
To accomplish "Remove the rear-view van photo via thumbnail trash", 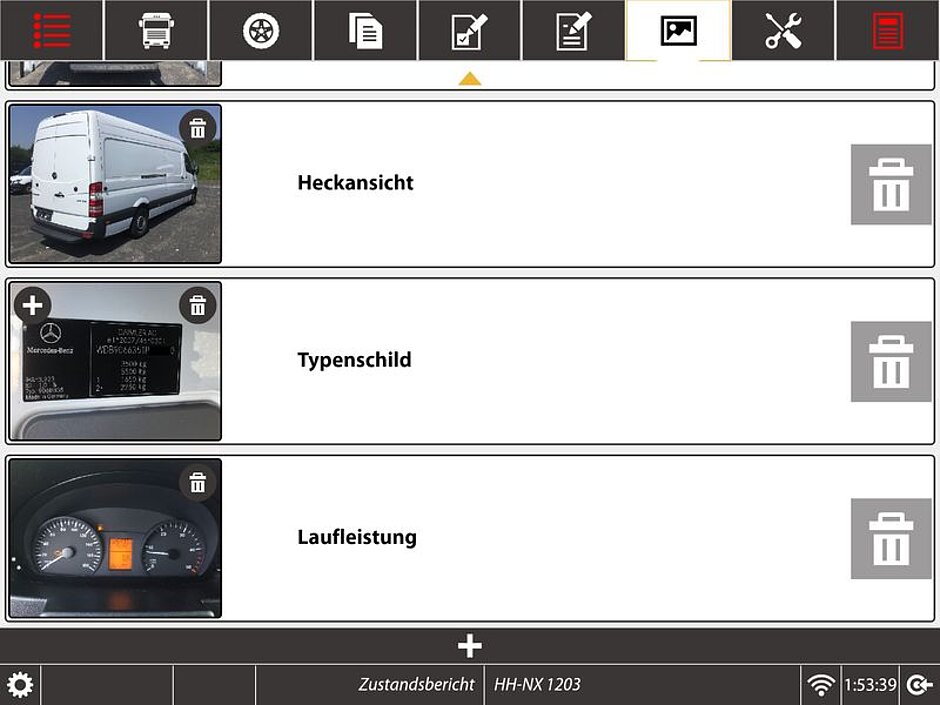I will coord(198,128).
